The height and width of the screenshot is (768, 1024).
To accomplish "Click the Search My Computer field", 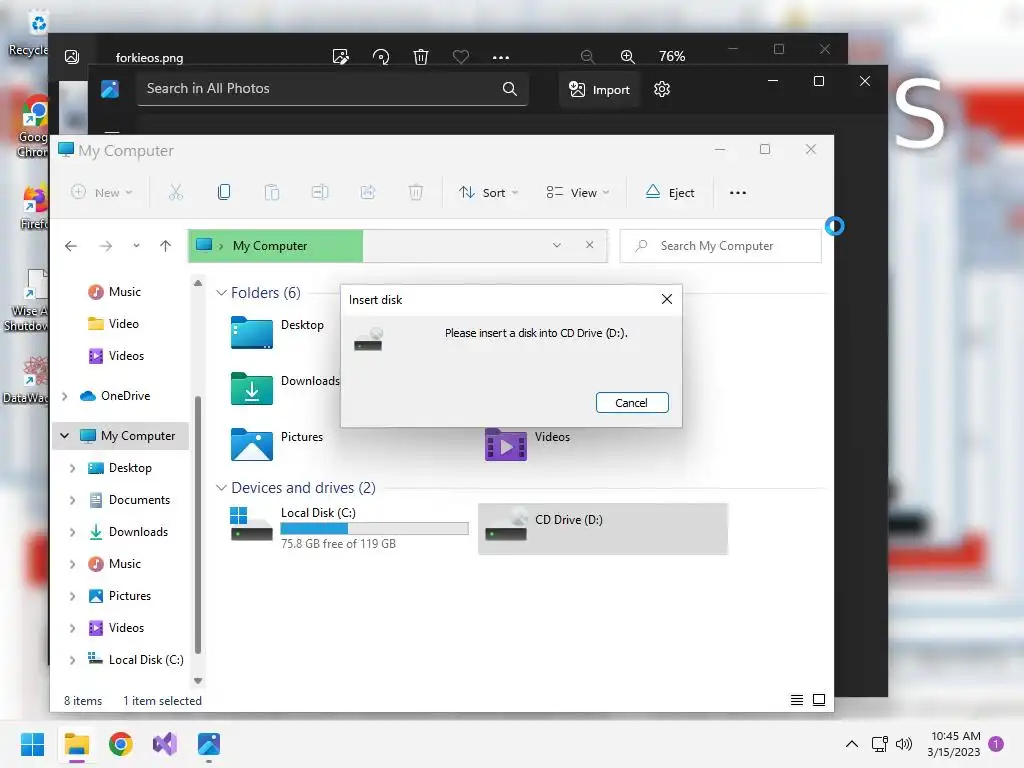I will point(720,246).
